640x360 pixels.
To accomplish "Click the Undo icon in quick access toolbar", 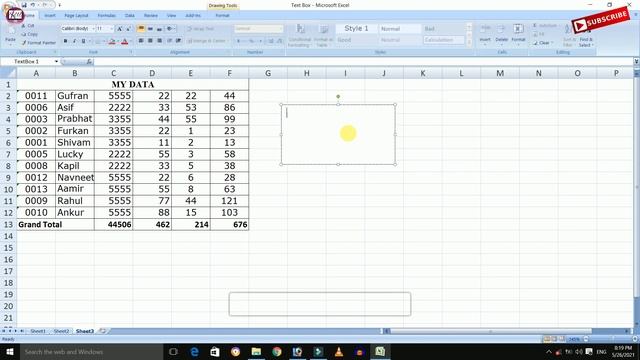I will click(x=33, y=5).
